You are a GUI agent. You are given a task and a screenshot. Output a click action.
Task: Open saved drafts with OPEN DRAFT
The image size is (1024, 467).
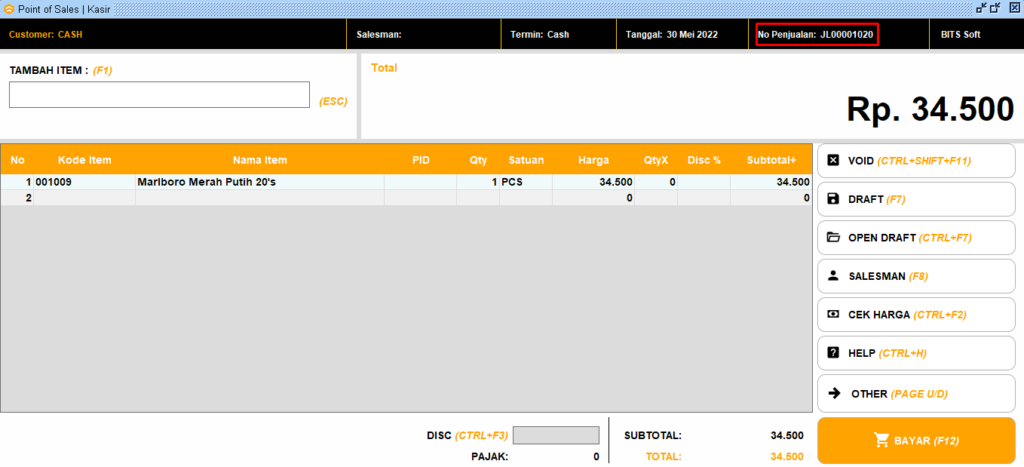916,238
